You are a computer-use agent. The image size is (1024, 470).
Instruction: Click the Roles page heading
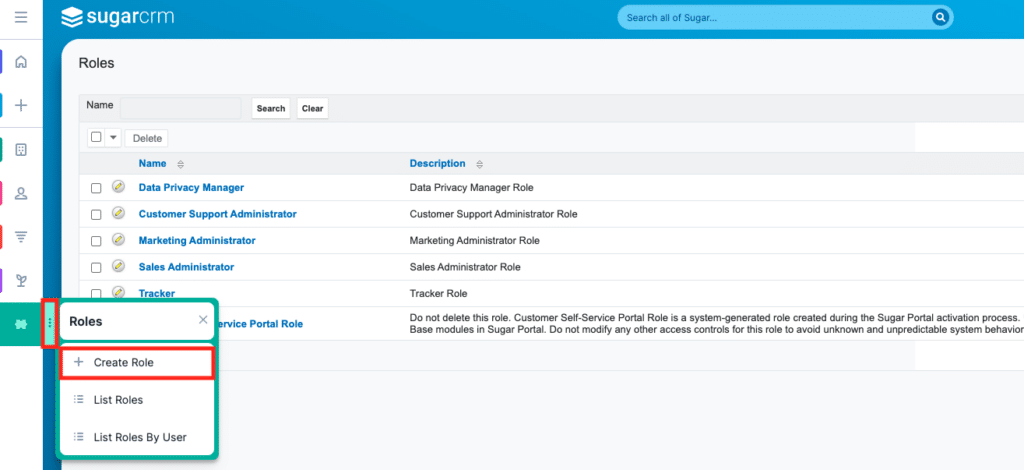pos(96,63)
